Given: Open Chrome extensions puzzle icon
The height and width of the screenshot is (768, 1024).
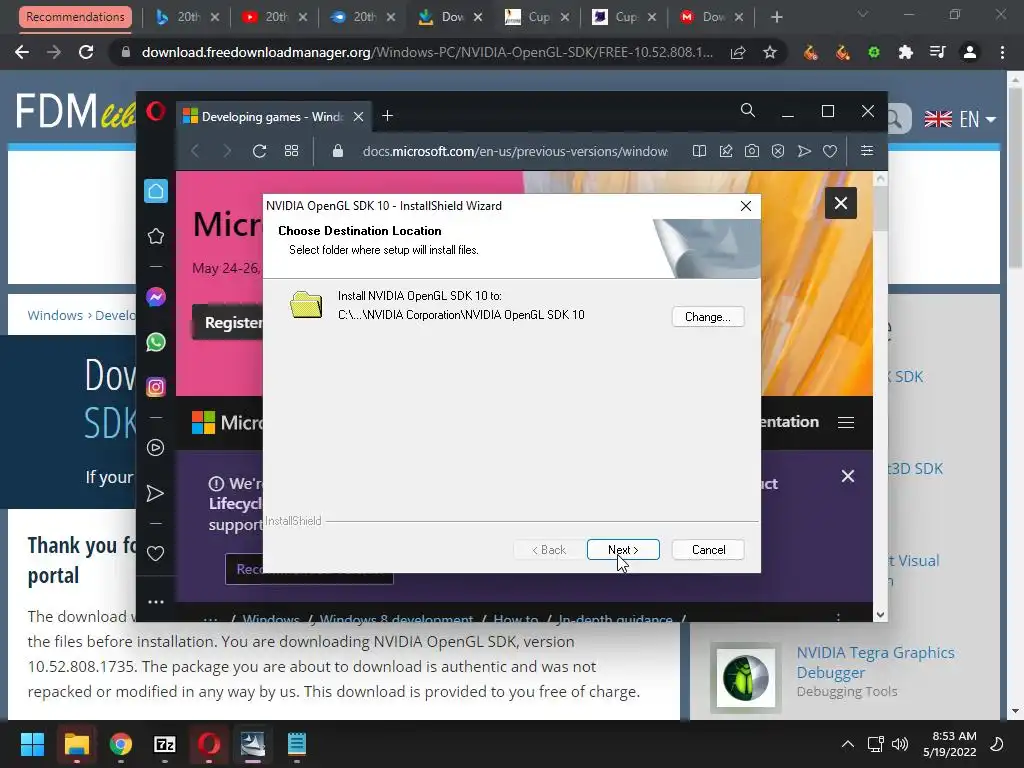Looking at the screenshot, I should click(x=905, y=52).
